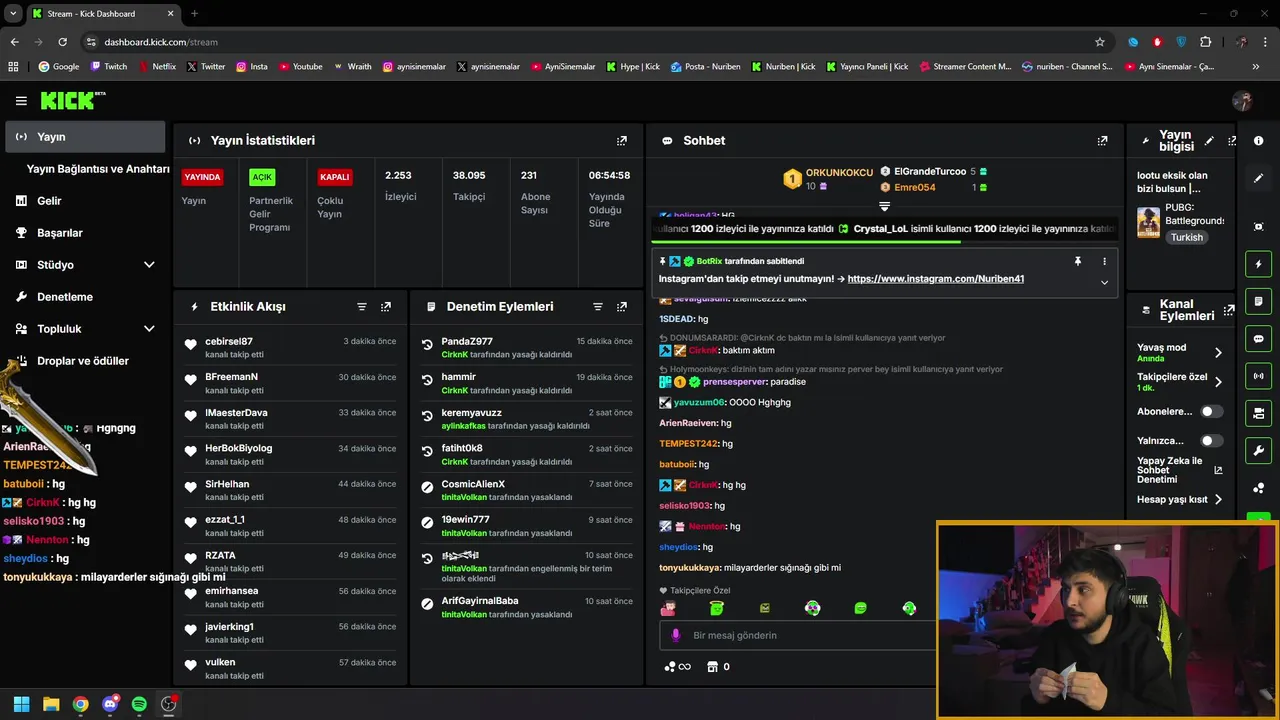
Task: Open Spotify from the Windows taskbar
Action: (x=139, y=704)
